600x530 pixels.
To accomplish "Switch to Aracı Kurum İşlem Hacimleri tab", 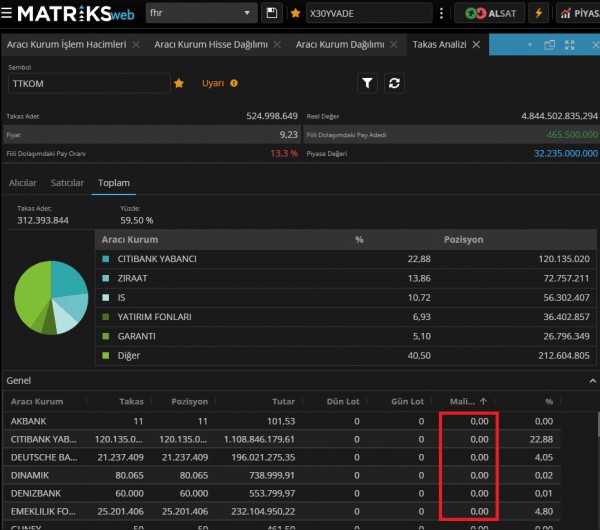I will [x=67, y=45].
